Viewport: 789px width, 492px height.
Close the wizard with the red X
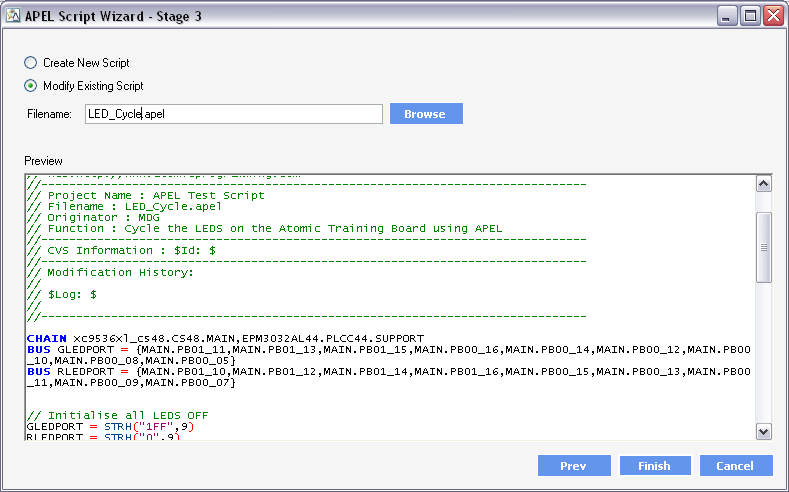click(x=773, y=15)
